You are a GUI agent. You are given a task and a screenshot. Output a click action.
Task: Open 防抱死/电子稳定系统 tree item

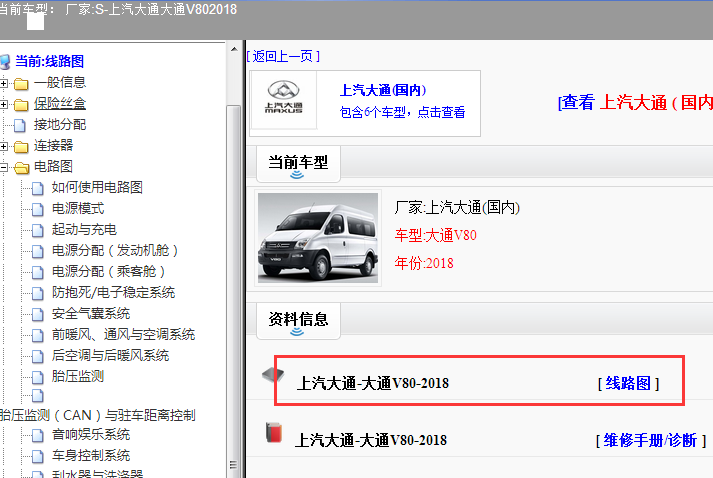pyautogui.click(x=113, y=292)
